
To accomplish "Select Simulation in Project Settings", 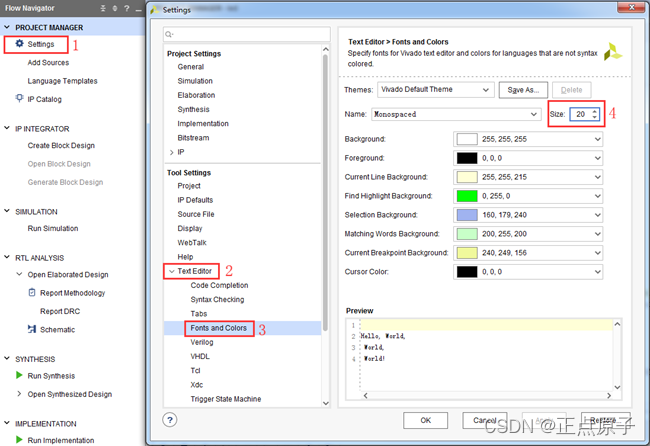I will 195,81.
